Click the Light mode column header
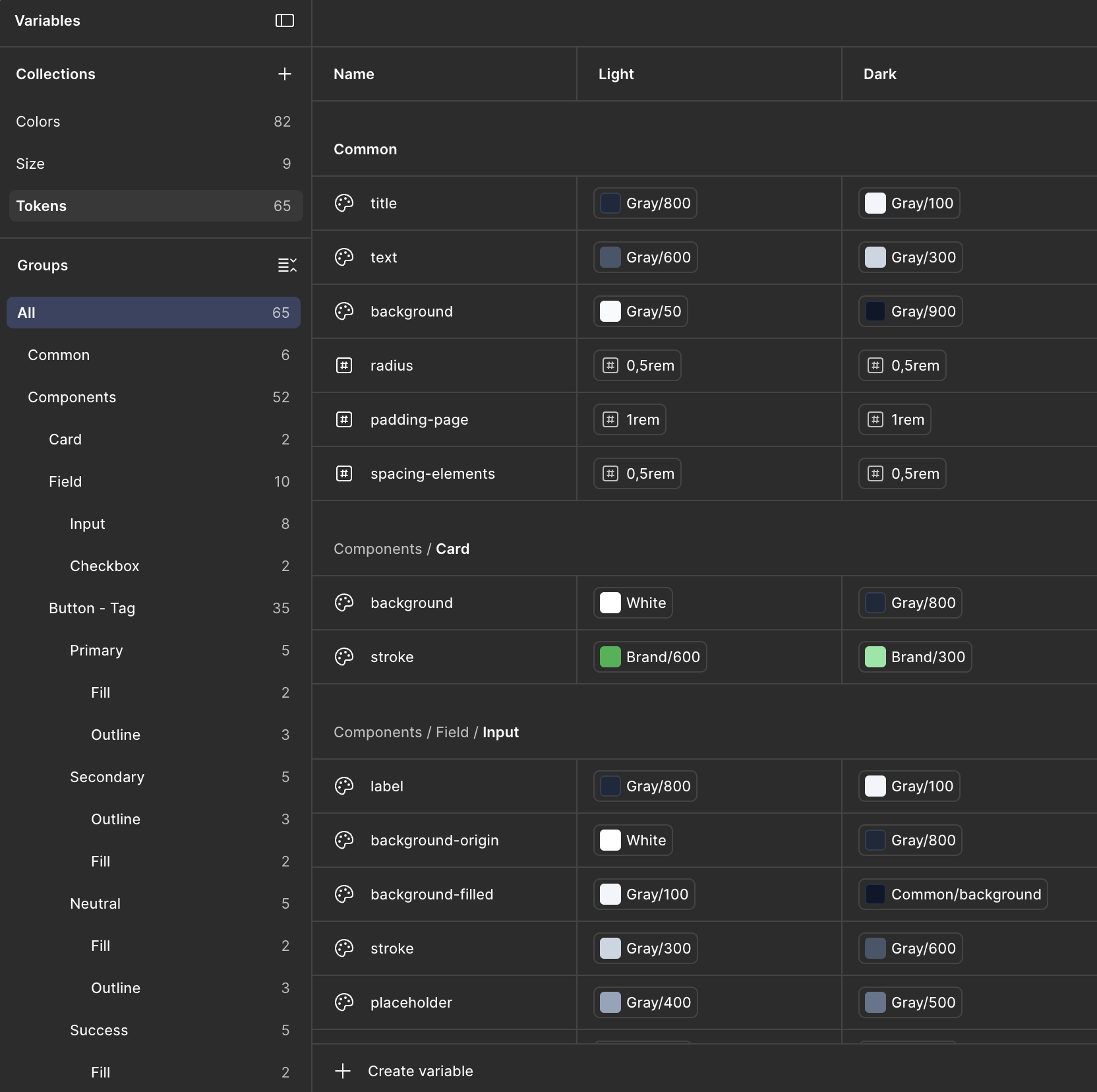1097x1092 pixels. tap(709, 74)
